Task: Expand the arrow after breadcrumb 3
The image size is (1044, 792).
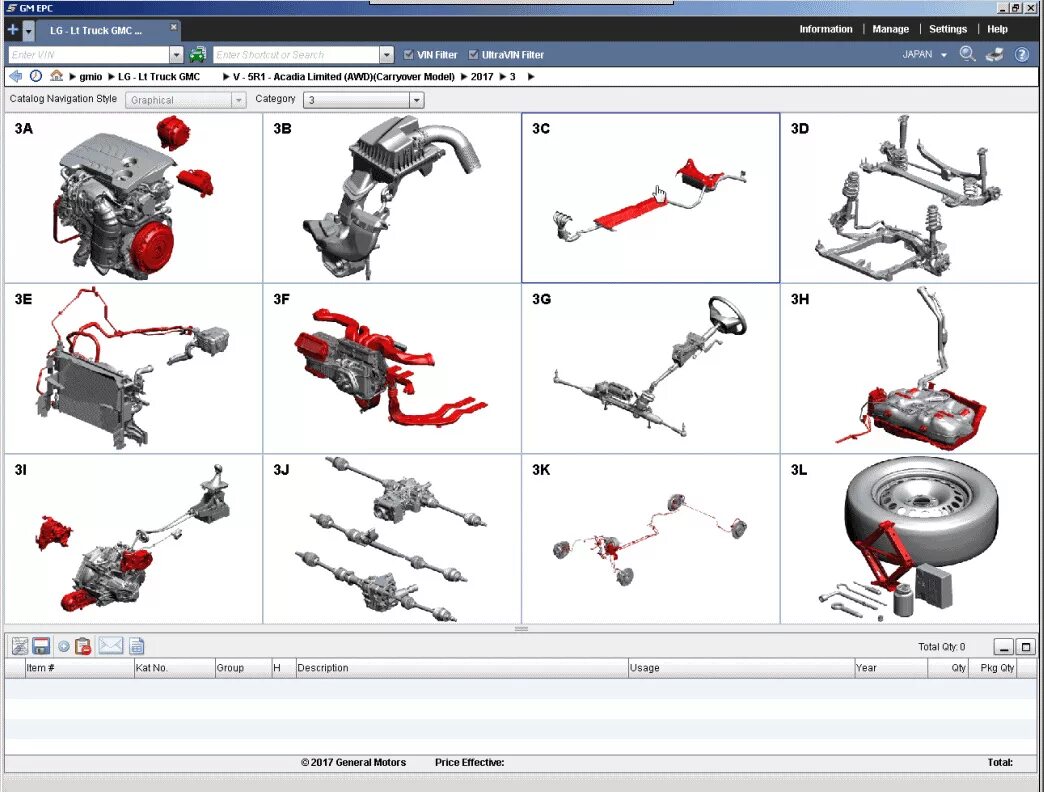Action: 531,77
